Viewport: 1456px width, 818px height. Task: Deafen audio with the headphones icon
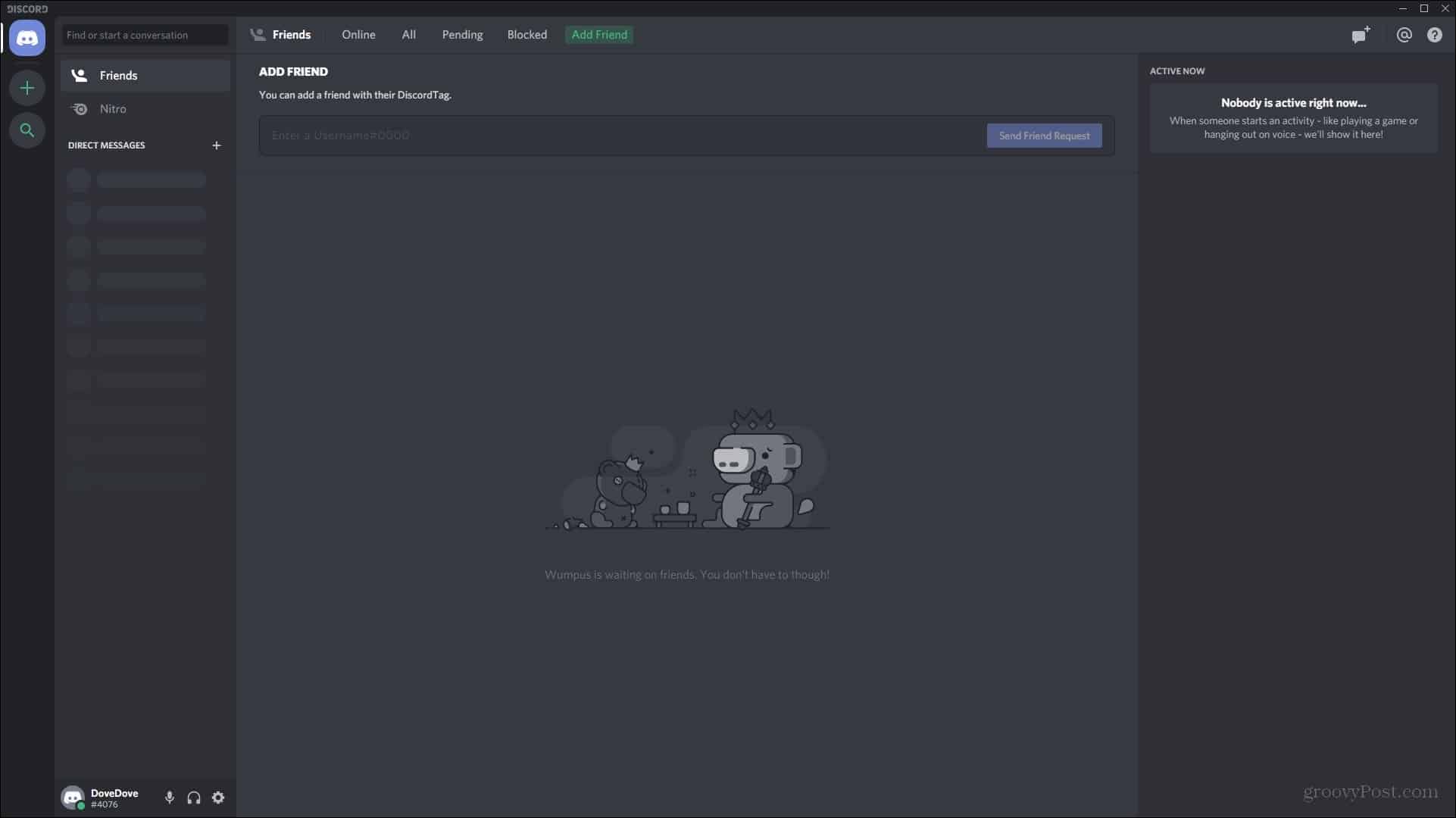click(x=193, y=798)
